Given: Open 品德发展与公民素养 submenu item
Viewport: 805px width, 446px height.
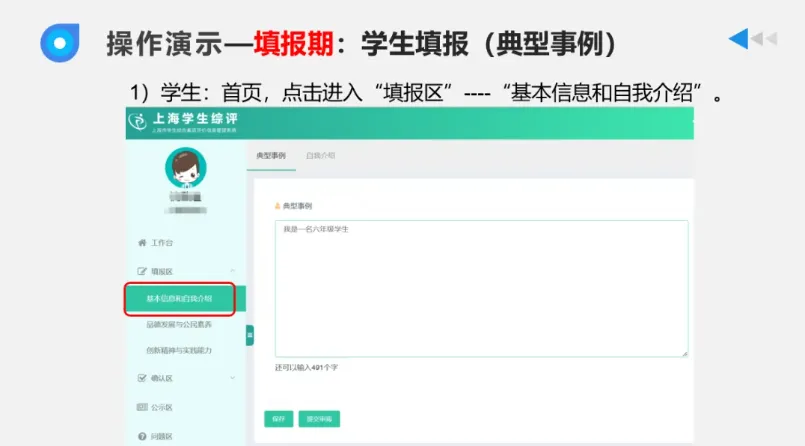Looking at the screenshot, I should (179, 325).
